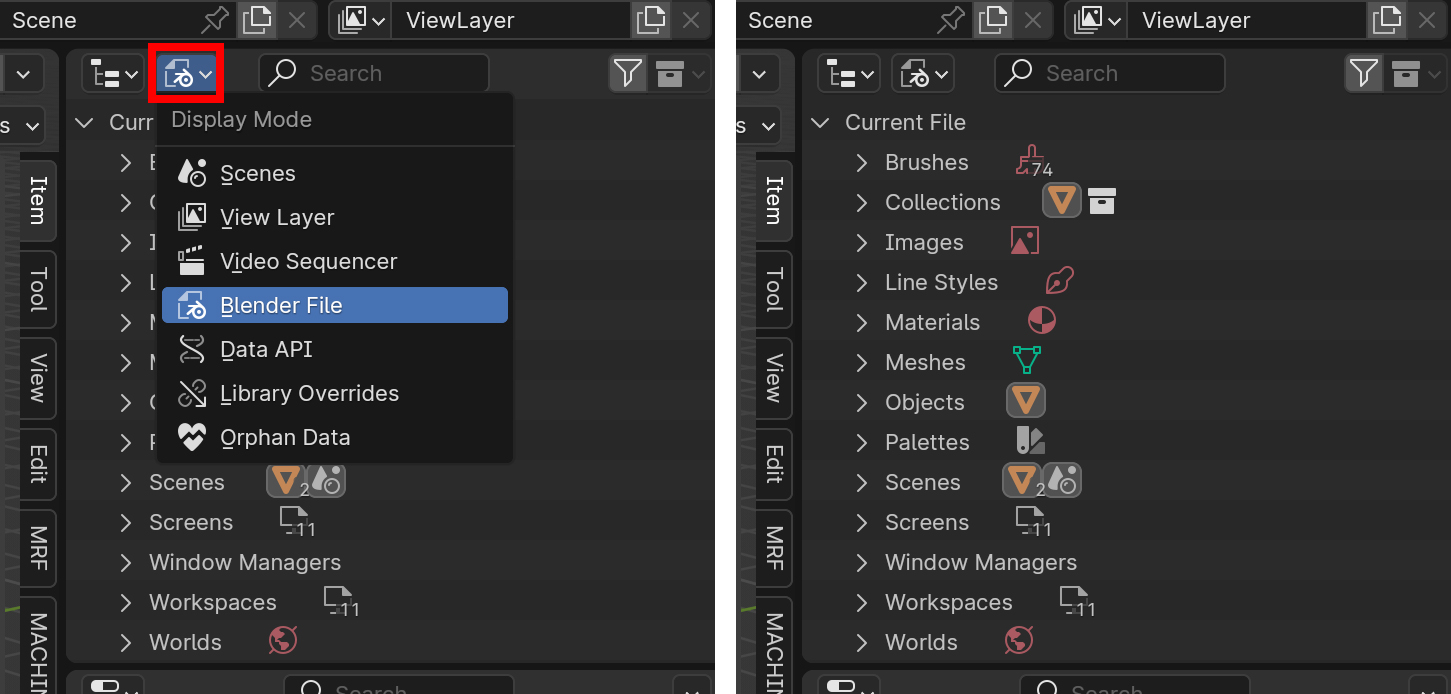Click the Worlds globe icon in right panel
Viewport: 1451px width, 694px height.
click(x=1019, y=640)
